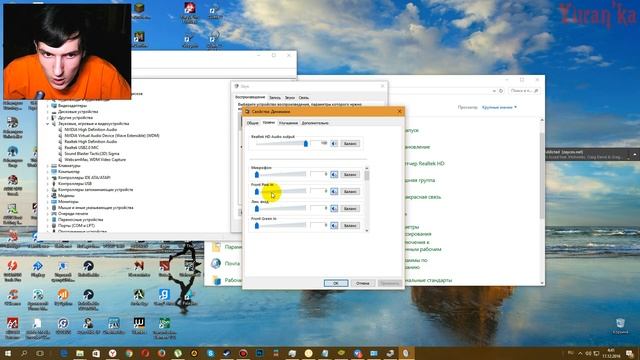Select Модемы node in Device Manager
The height and width of the screenshot is (360, 640).
click(x=66, y=196)
